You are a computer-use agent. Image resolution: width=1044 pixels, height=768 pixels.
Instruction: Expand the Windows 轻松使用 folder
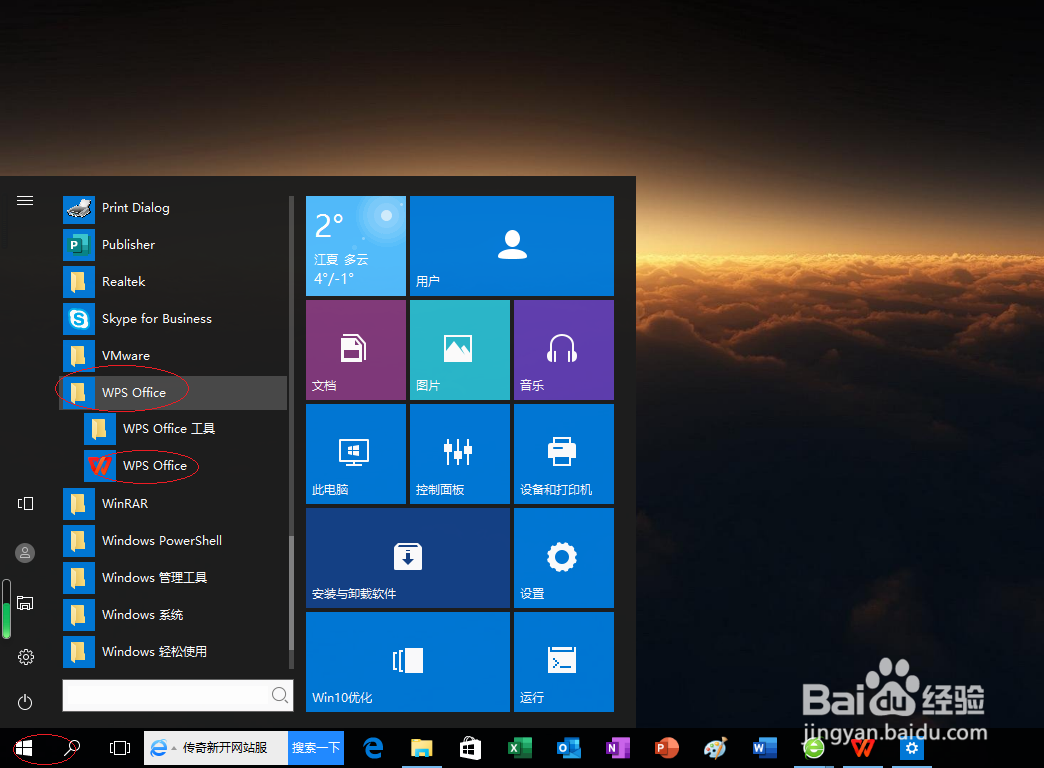[x=174, y=651]
